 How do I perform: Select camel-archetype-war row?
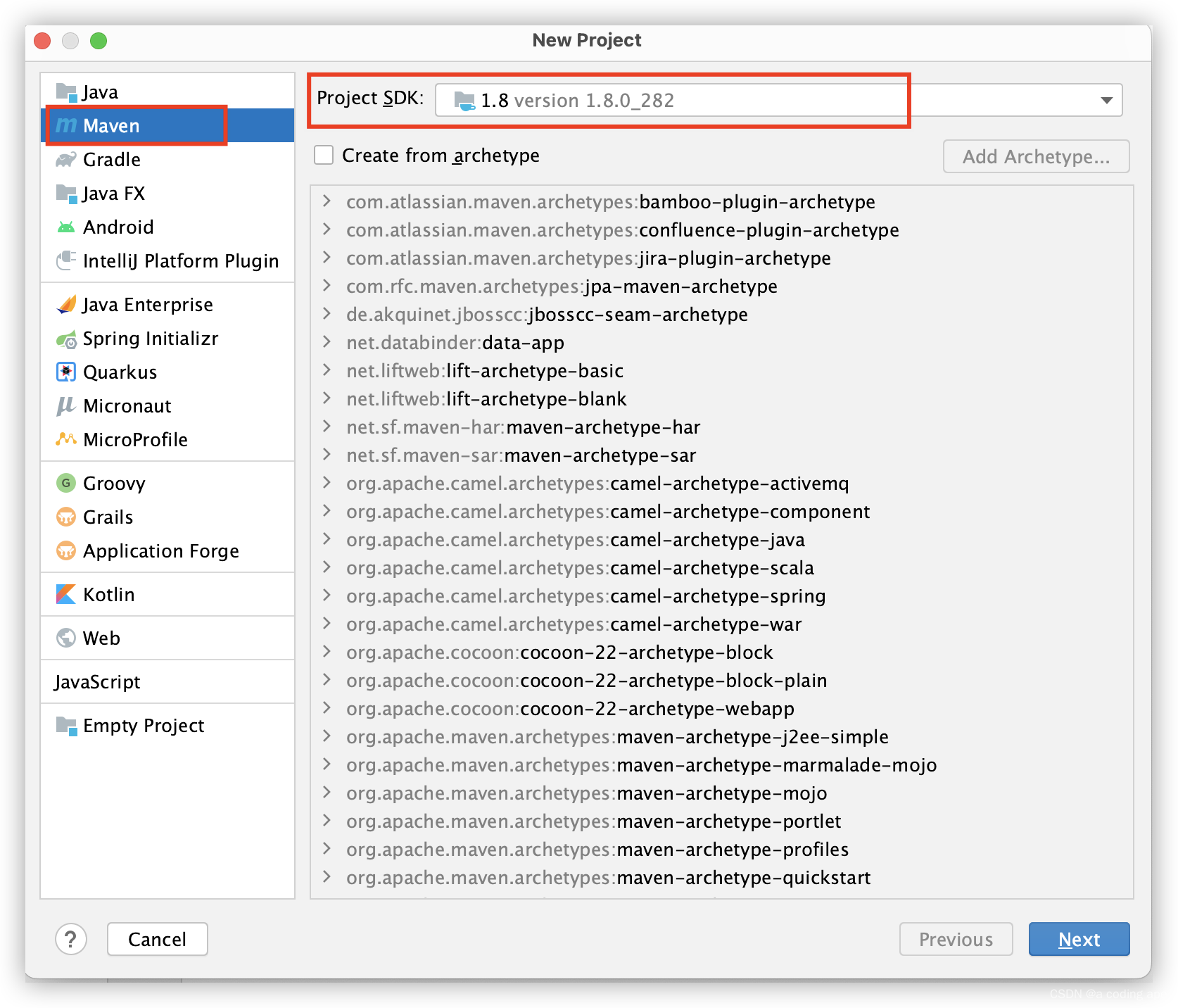722,624
